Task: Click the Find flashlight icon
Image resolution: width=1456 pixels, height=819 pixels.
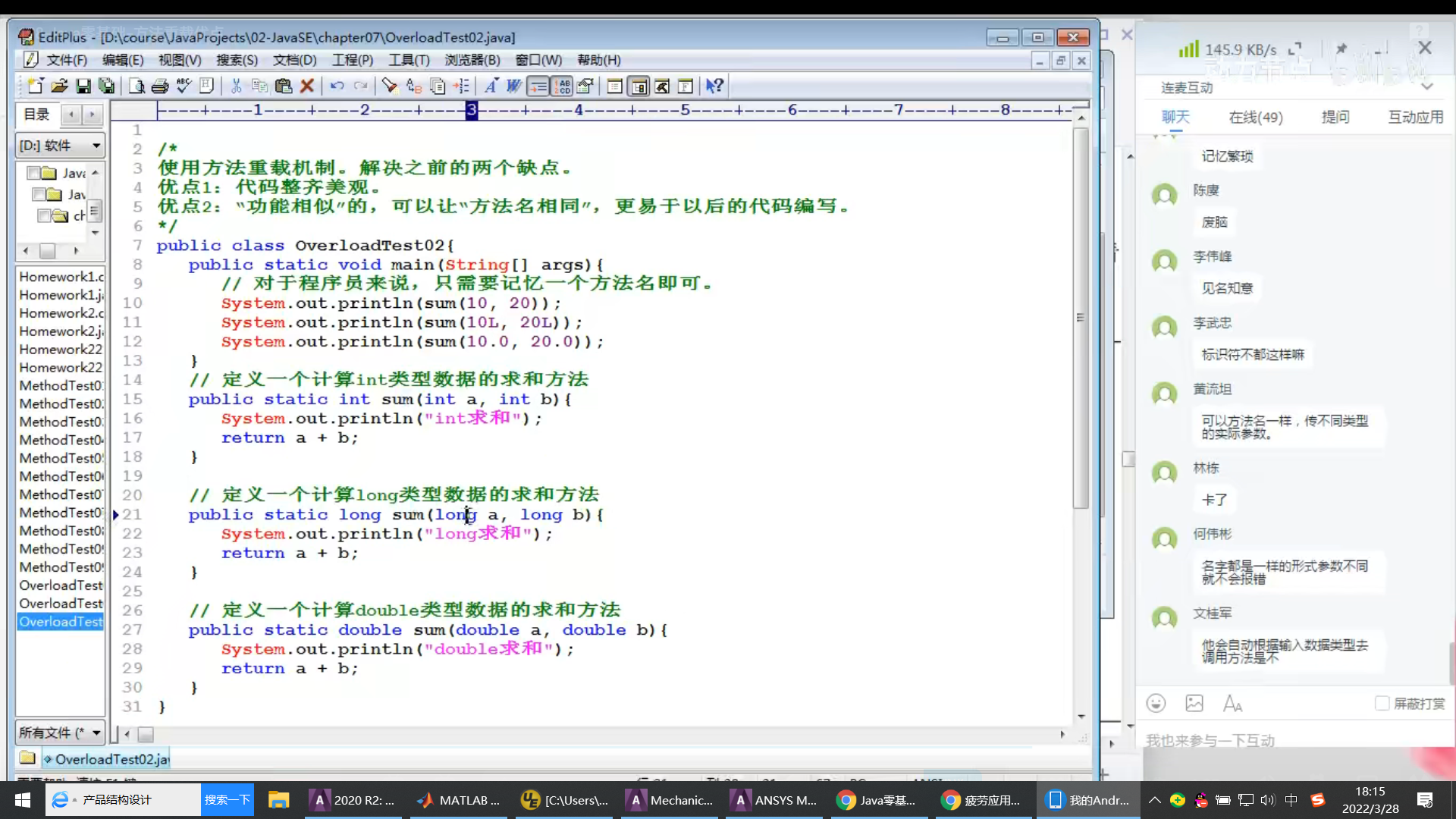Action: click(390, 86)
